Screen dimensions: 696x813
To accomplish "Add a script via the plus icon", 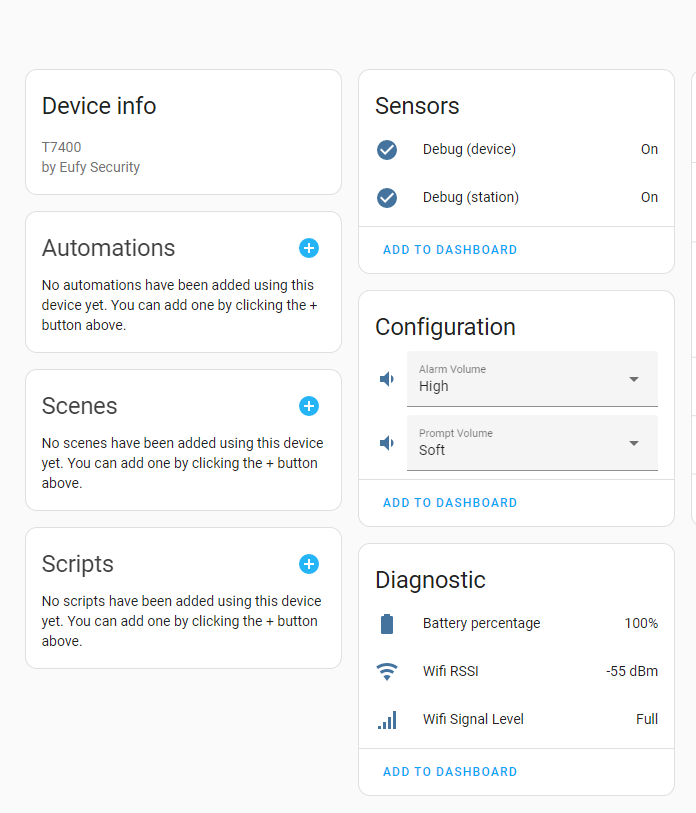I will pyautogui.click(x=309, y=564).
